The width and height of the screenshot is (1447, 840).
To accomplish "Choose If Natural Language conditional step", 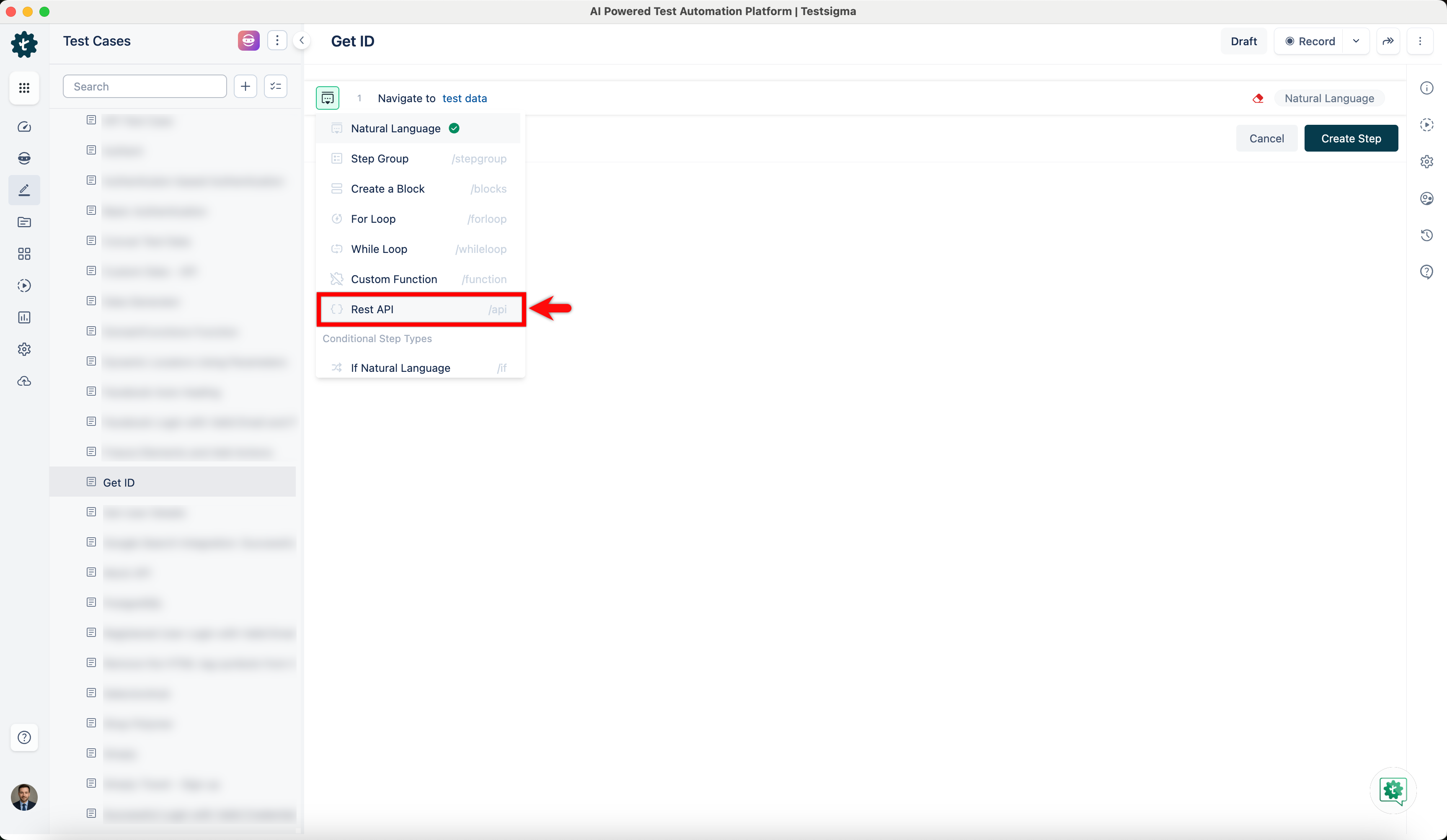I will [x=400, y=368].
